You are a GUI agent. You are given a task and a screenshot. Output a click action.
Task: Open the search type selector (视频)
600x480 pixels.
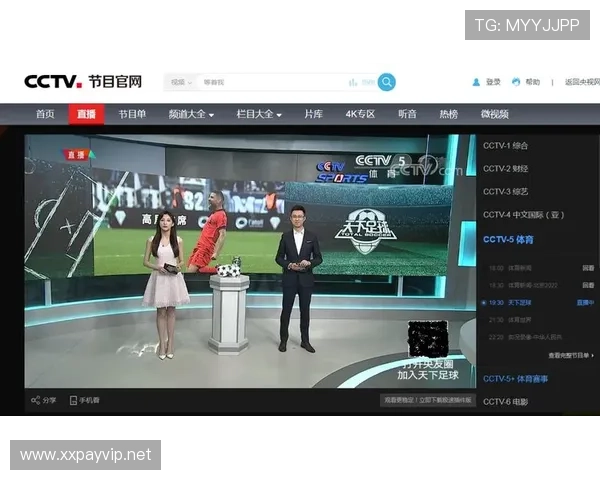(x=181, y=82)
